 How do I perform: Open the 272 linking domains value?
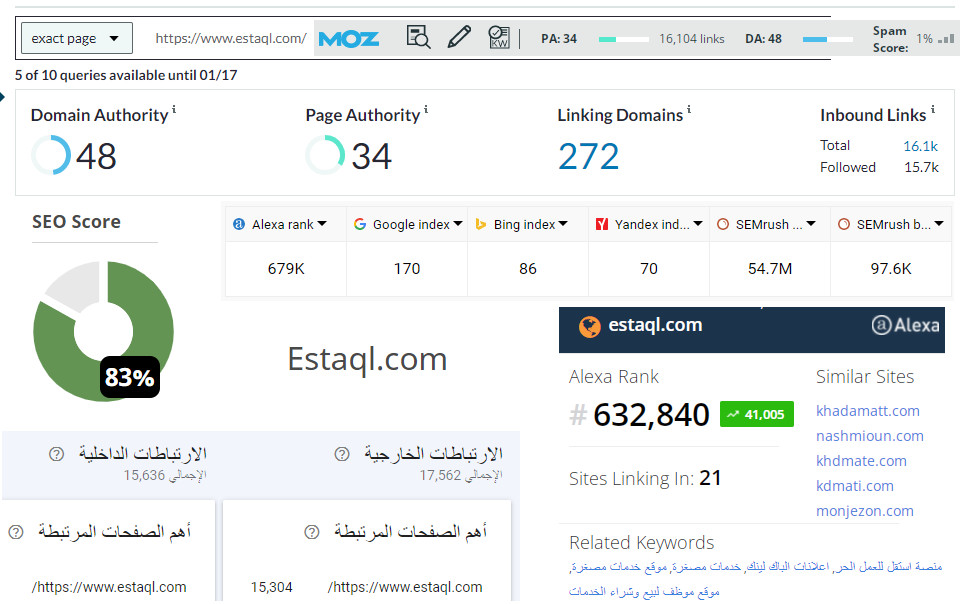(588, 156)
